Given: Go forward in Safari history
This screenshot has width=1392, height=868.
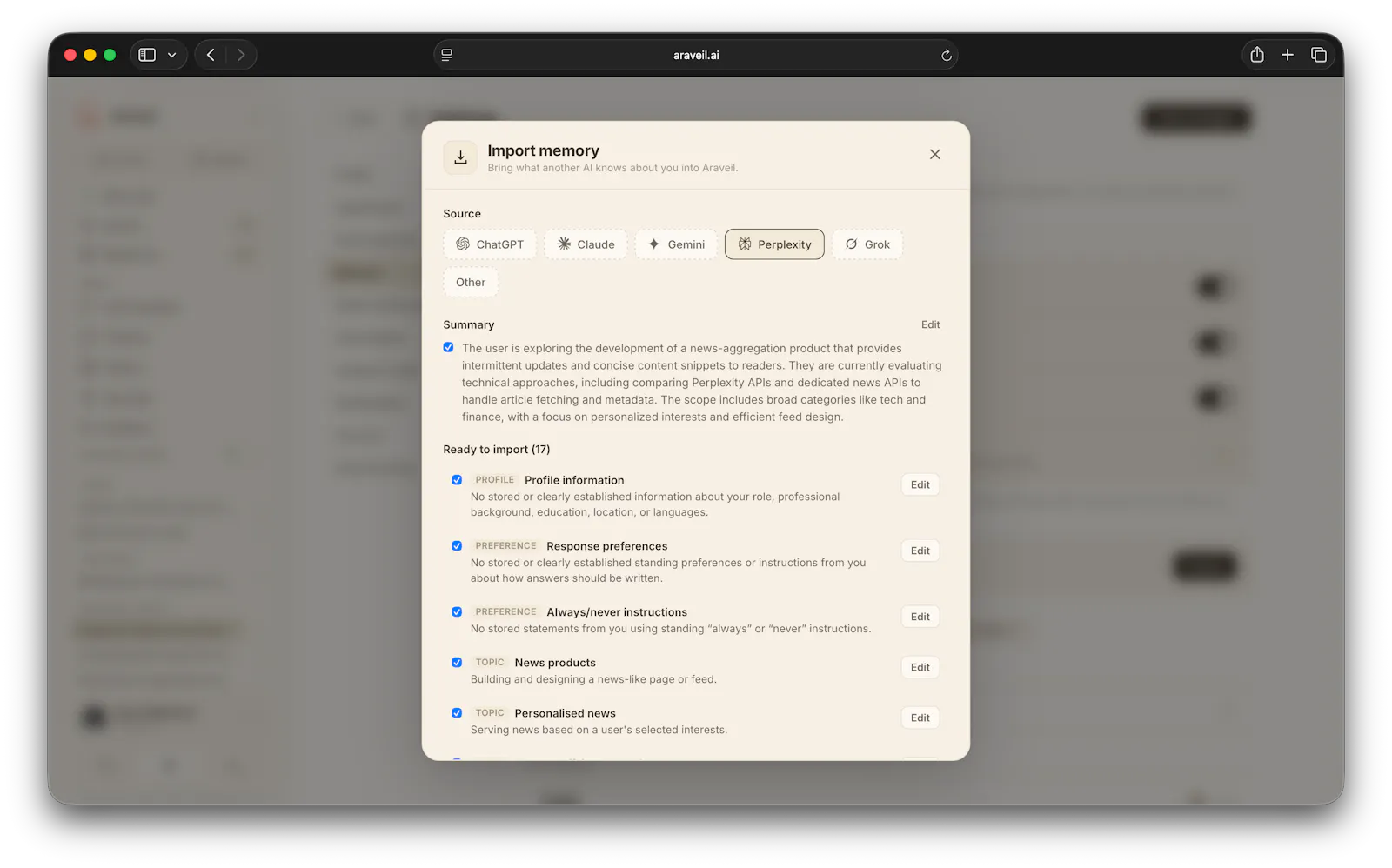Looking at the screenshot, I should (x=241, y=55).
